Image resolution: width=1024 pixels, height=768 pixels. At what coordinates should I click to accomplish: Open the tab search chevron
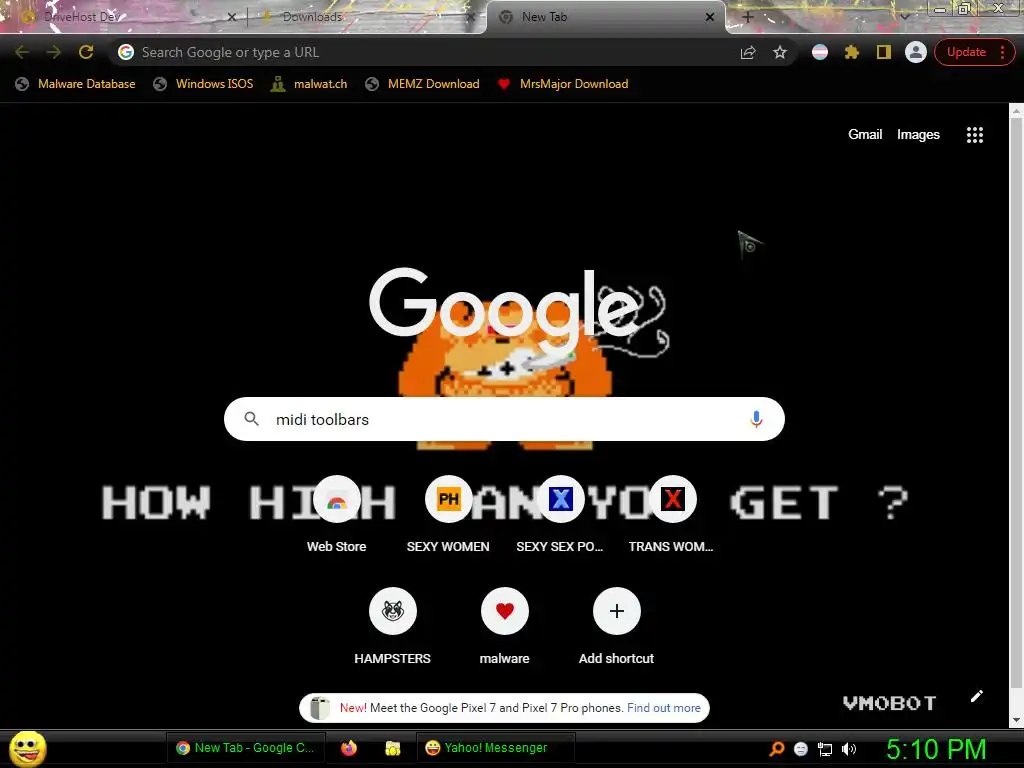click(x=904, y=17)
